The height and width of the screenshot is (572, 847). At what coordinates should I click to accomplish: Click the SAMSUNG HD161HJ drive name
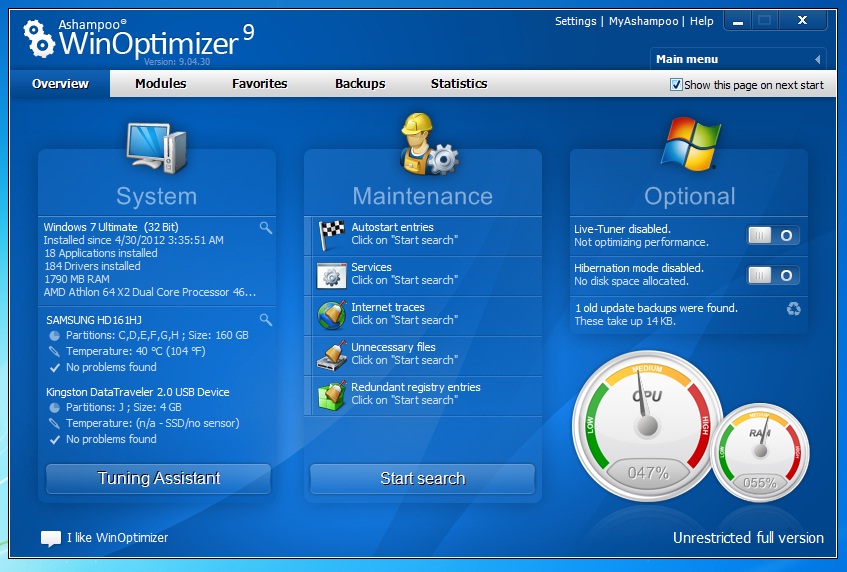[x=94, y=320]
